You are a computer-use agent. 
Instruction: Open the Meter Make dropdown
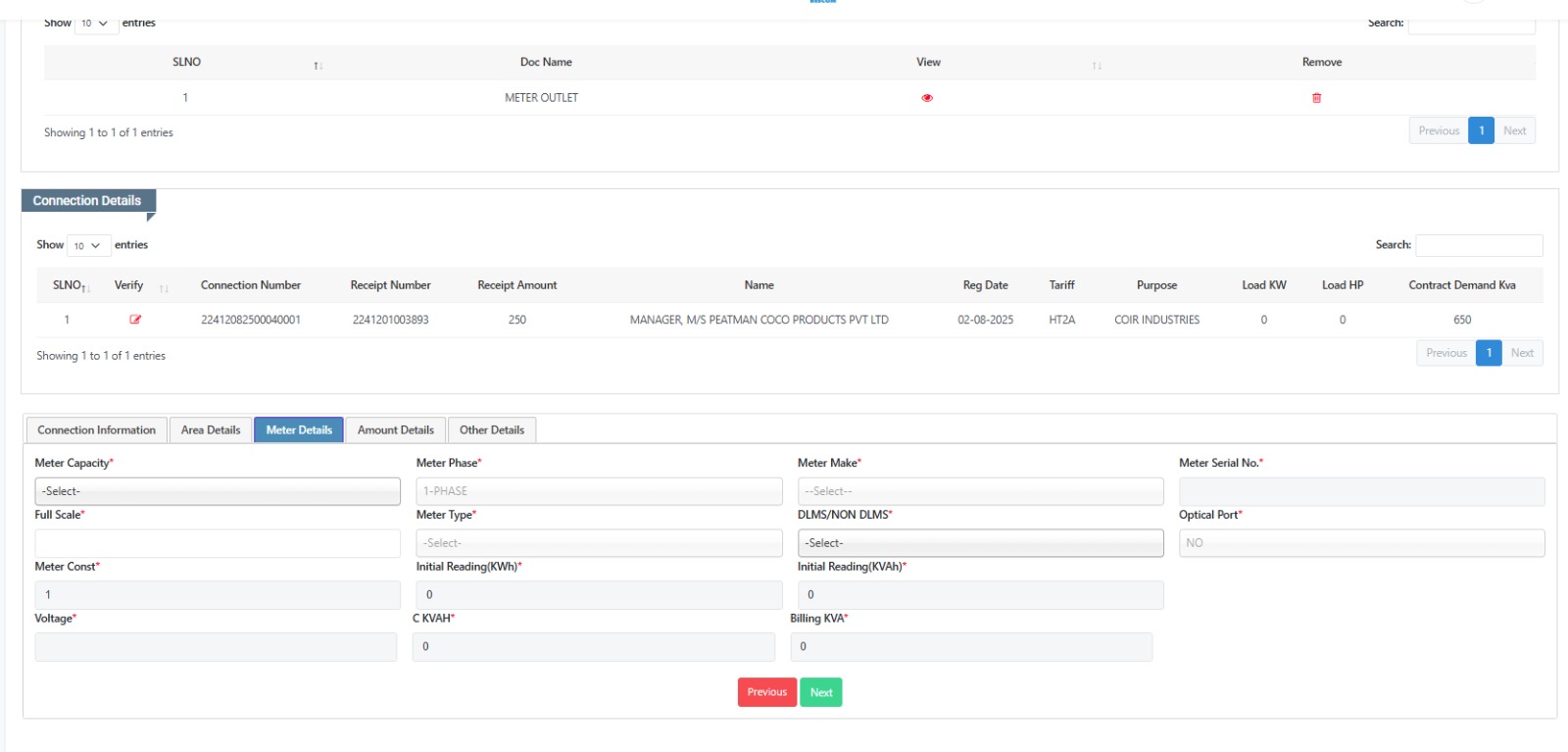tap(980, 491)
